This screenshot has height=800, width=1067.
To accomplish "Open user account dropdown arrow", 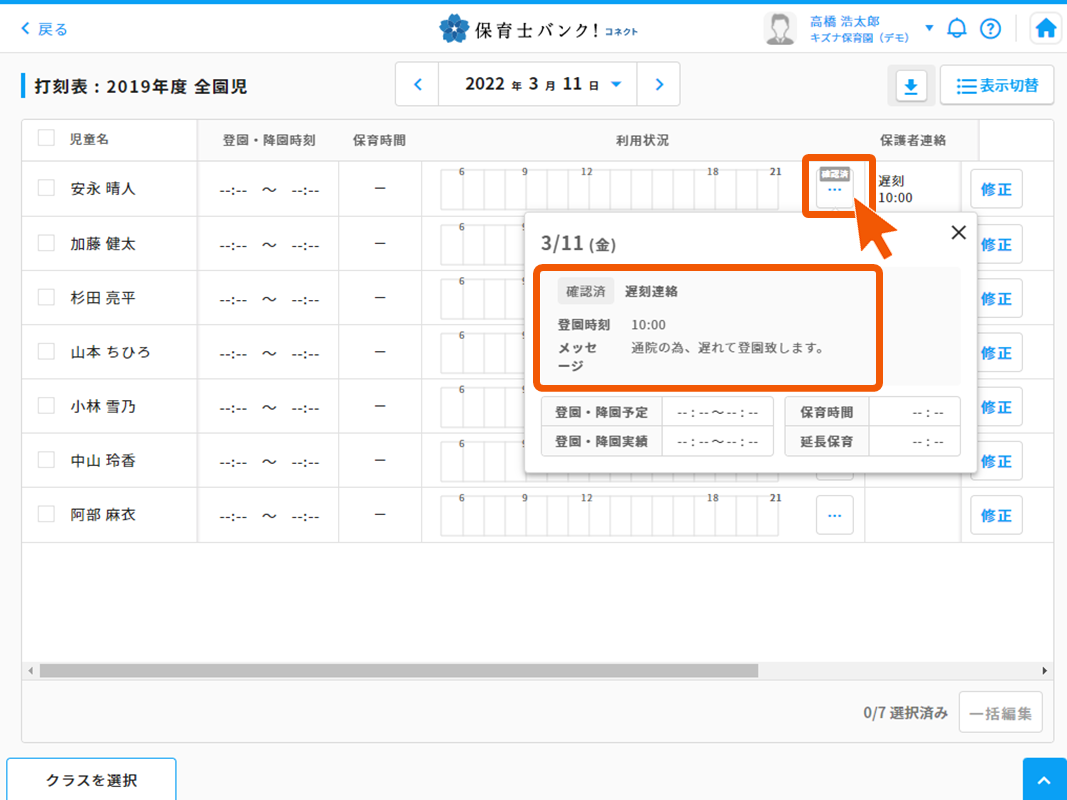I will 929,28.
